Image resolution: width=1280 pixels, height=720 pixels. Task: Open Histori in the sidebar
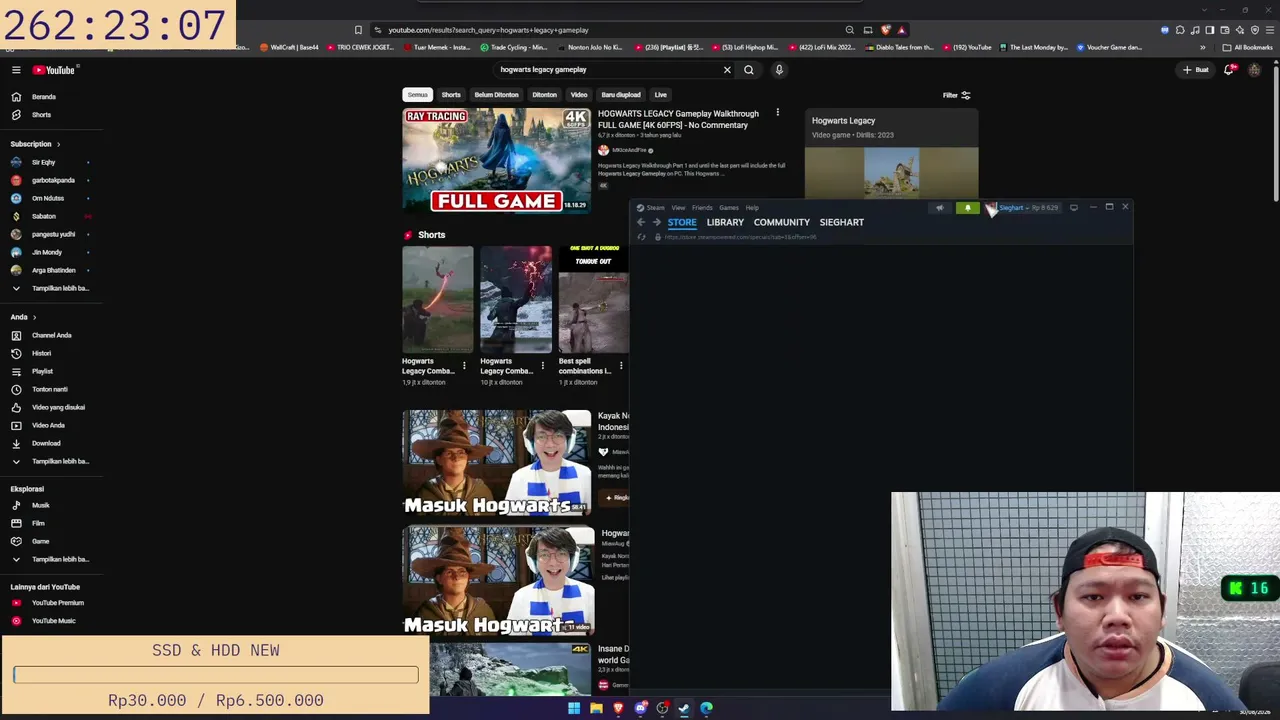click(41, 353)
